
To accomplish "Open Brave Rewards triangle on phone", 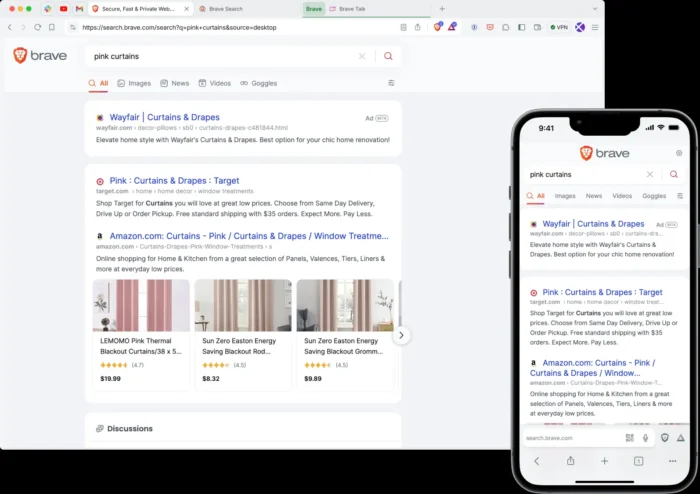I will coord(680,438).
